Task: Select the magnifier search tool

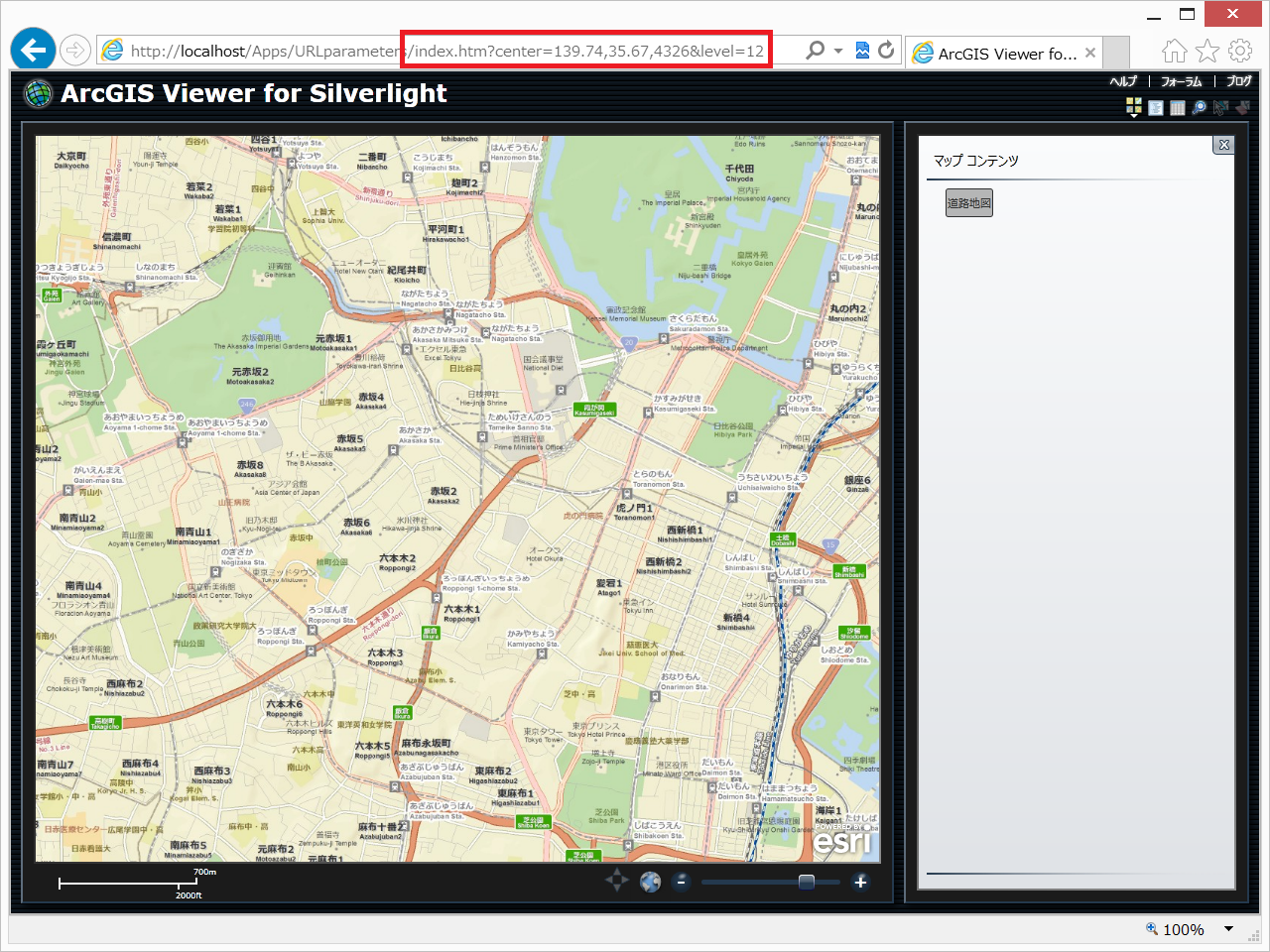Action: pos(1200,108)
